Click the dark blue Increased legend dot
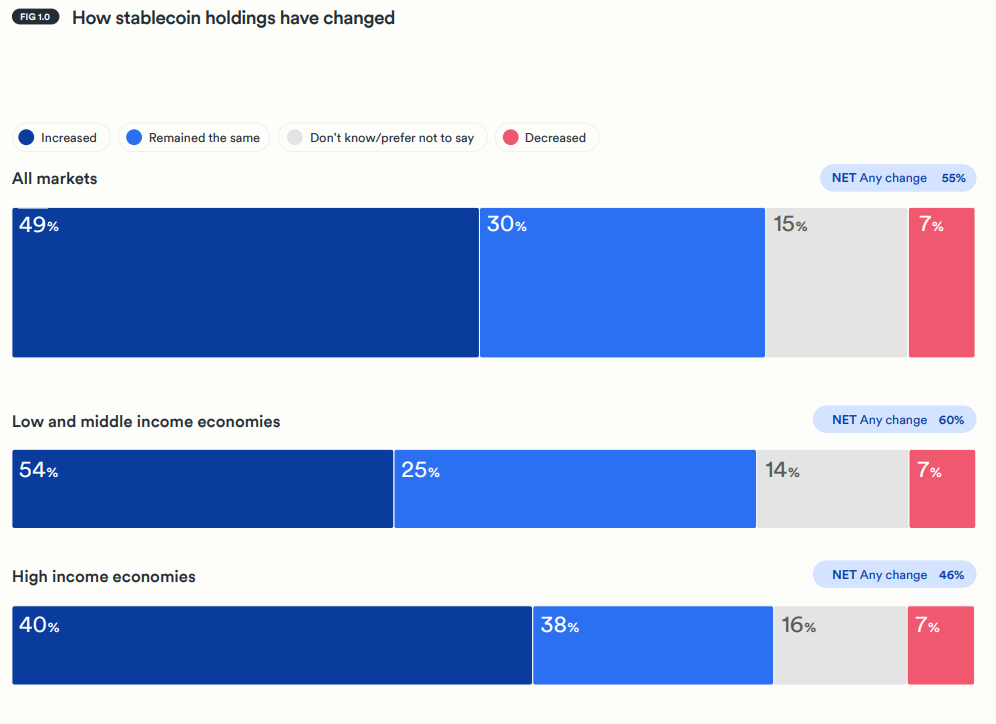The image size is (996, 724). [x=27, y=138]
